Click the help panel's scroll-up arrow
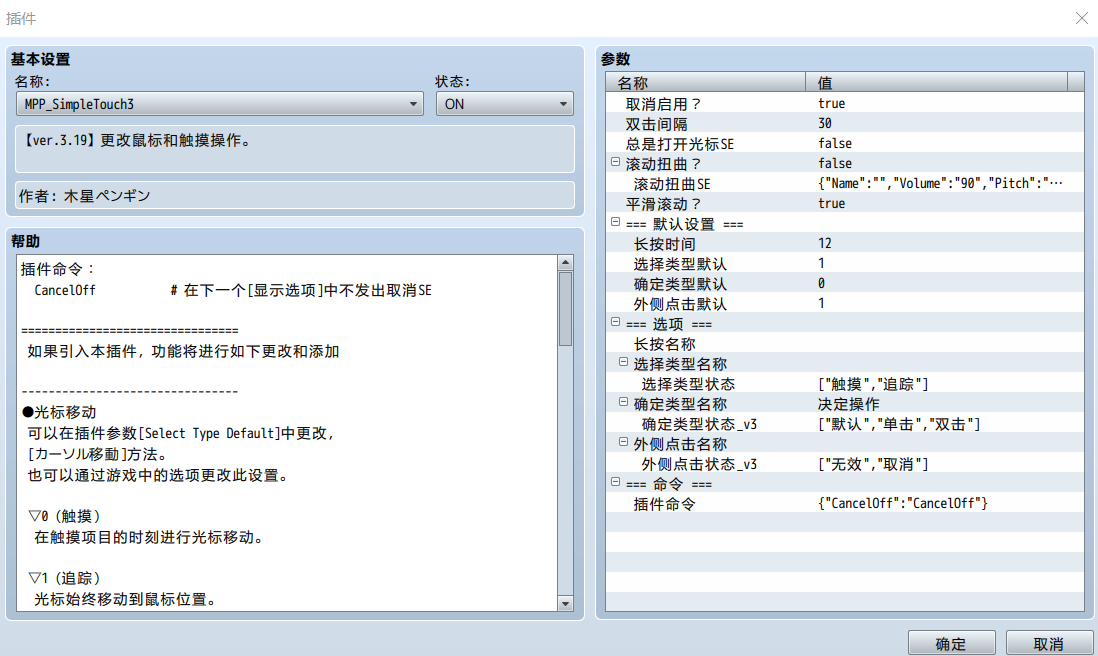 point(565,263)
